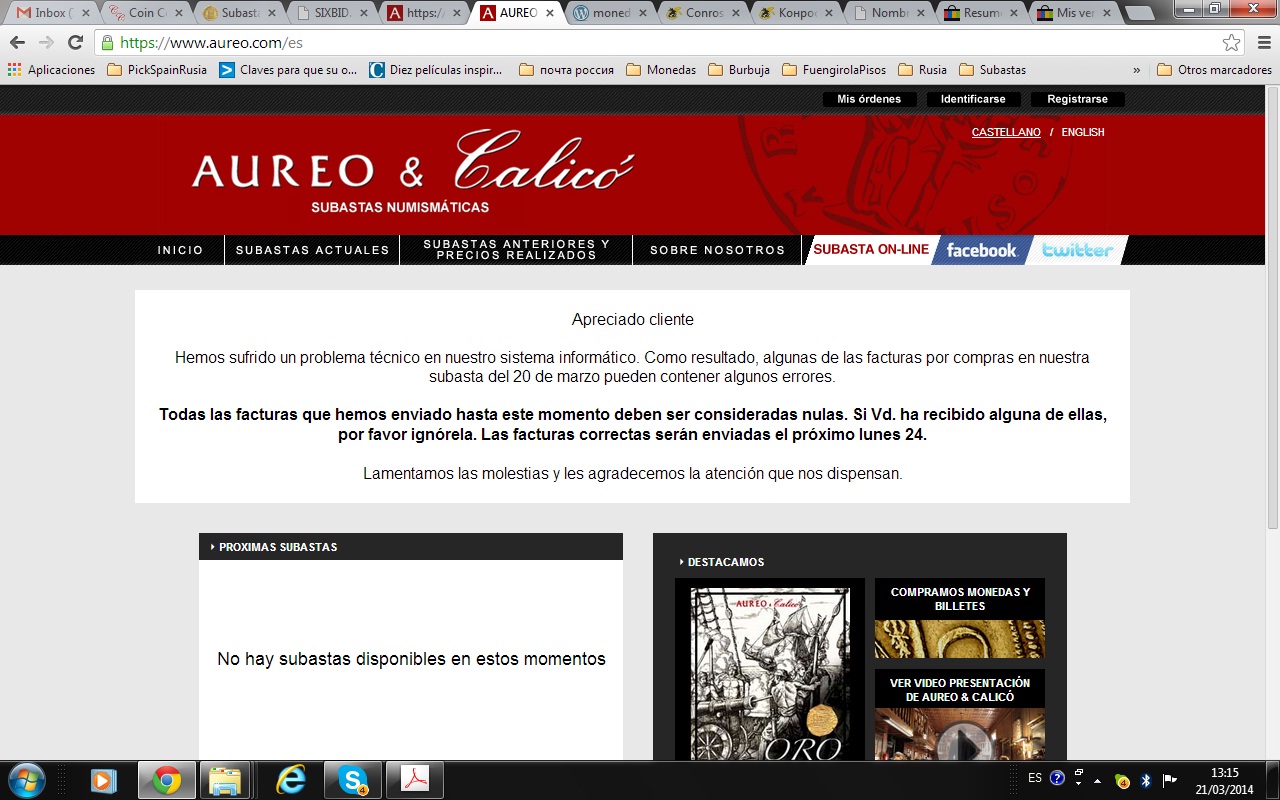This screenshot has height=800, width=1280.
Task: Click the Registrarse button
Action: point(1077,99)
